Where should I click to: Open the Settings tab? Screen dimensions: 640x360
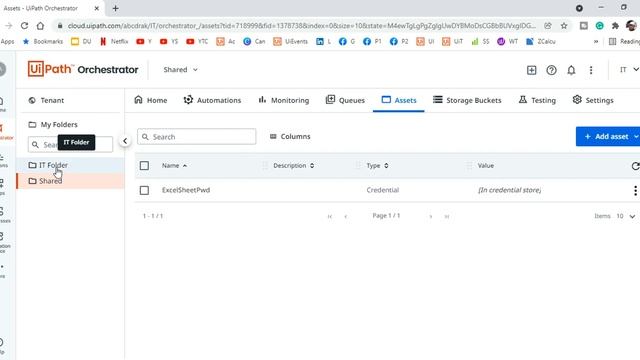593,100
